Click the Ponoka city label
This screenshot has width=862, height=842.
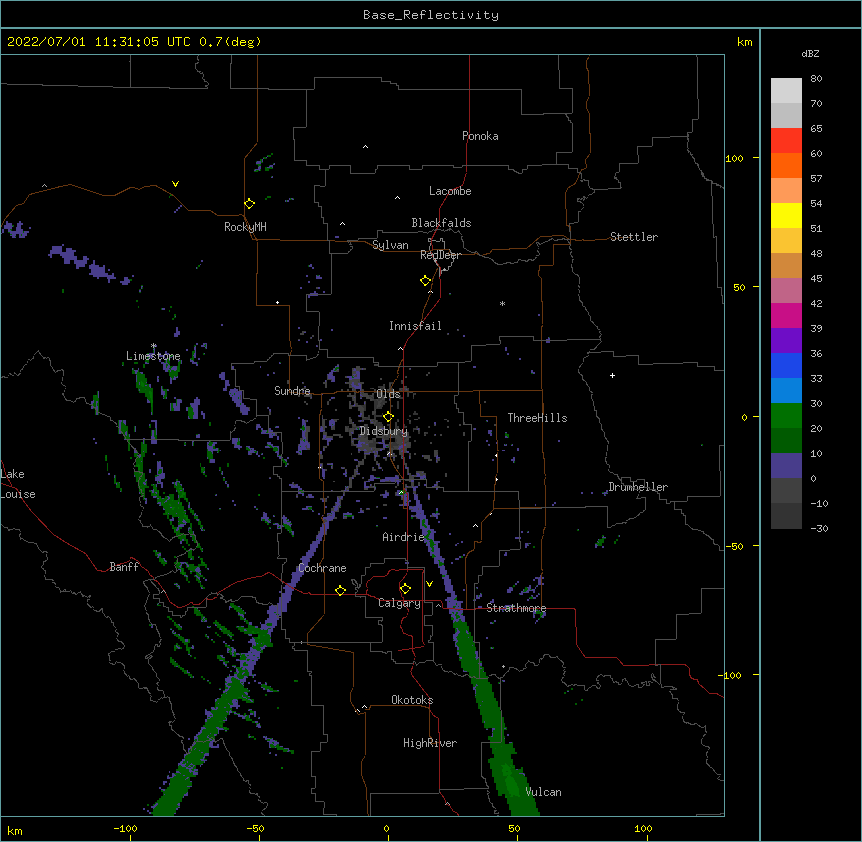480,136
